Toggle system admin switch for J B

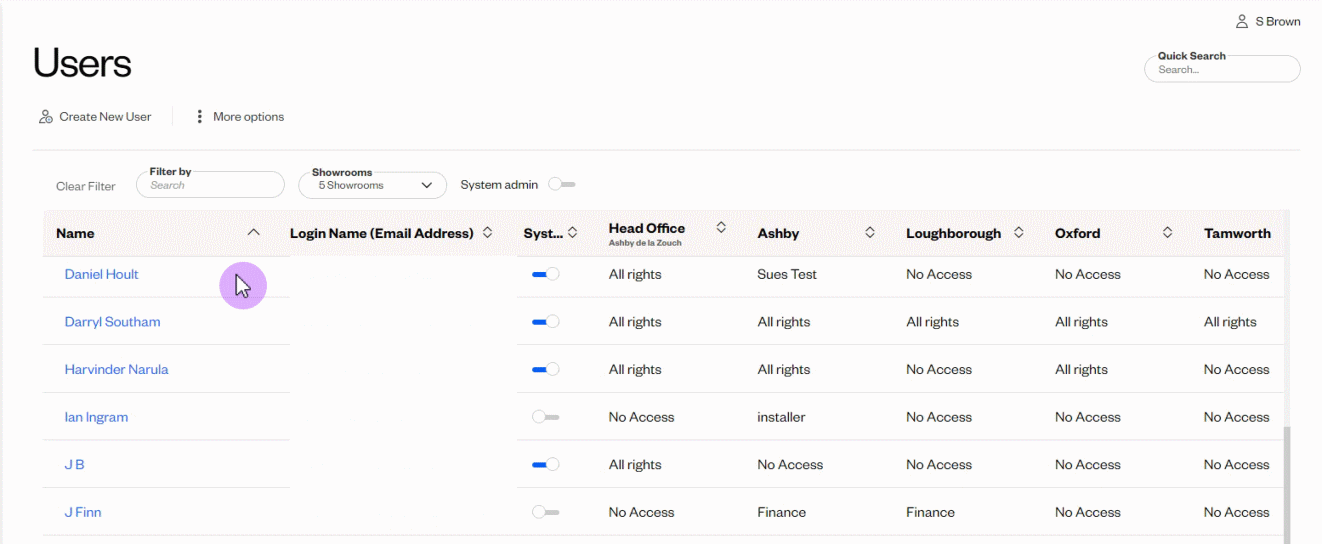coord(545,464)
